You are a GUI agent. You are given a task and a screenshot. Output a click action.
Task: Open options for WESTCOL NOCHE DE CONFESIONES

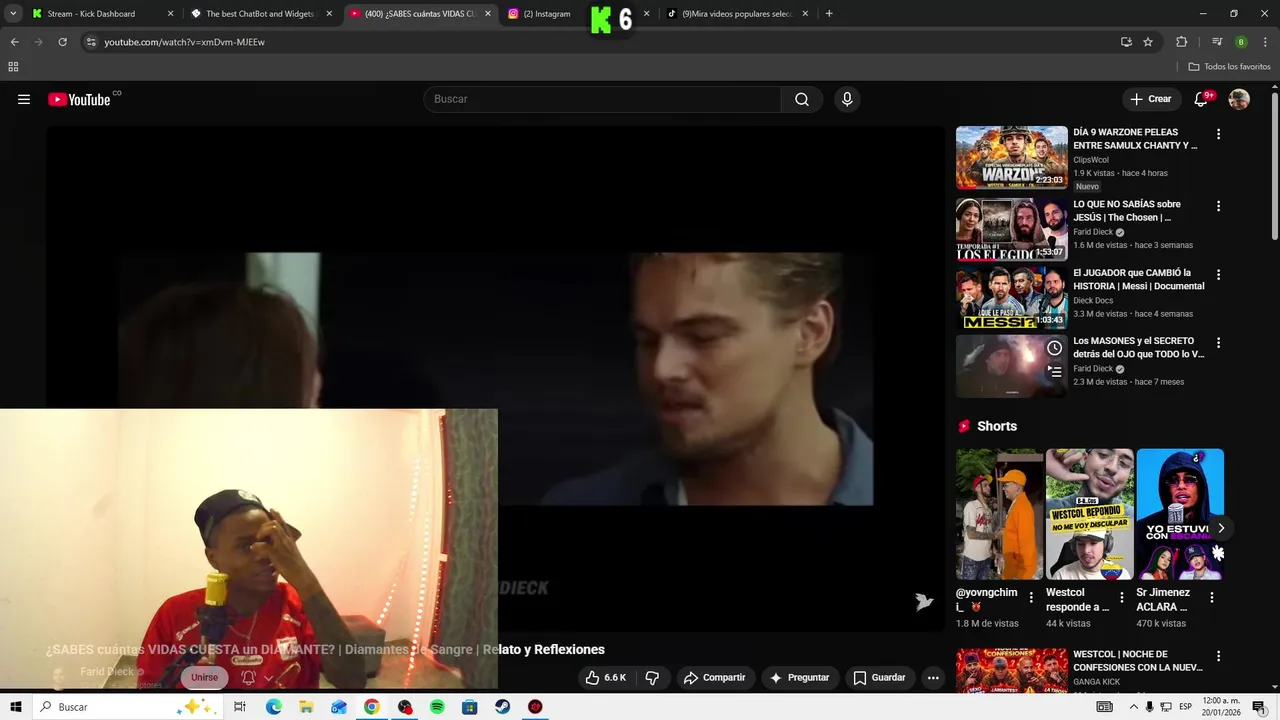pos(1218,656)
